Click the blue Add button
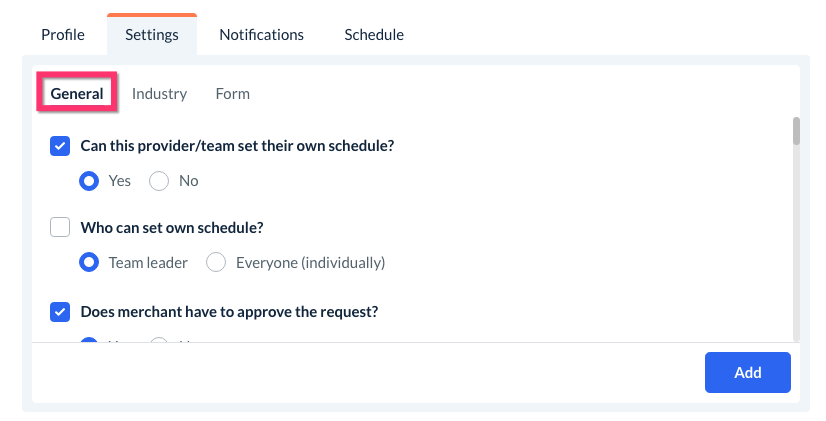The image size is (826, 421). [747, 373]
